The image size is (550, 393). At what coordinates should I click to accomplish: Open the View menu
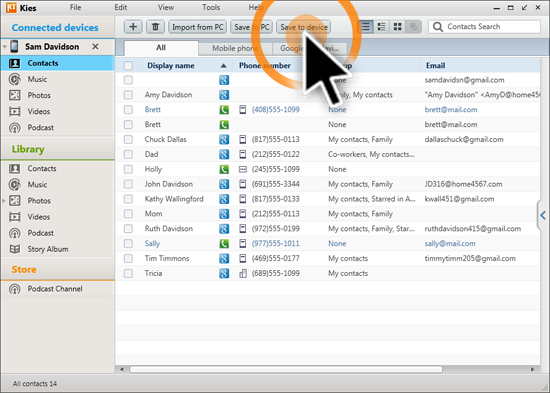(x=166, y=7)
